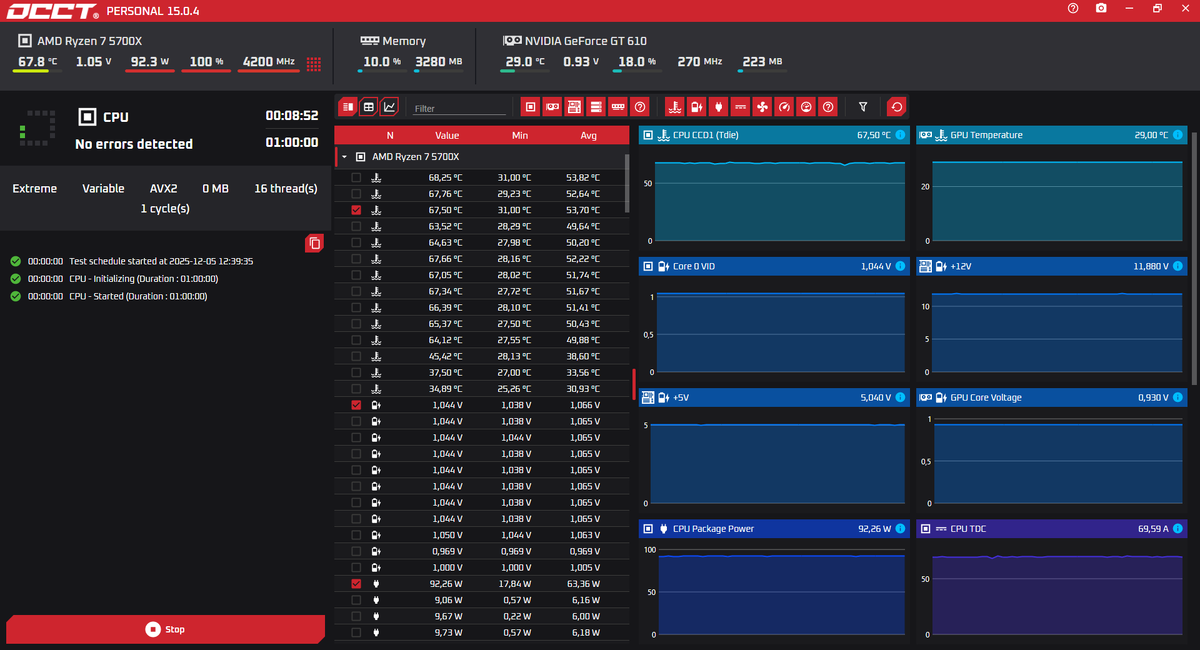Image resolution: width=1200 pixels, height=650 pixels.
Task: Toggle the other sensors question mark filter
Action: click(x=828, y=106)
